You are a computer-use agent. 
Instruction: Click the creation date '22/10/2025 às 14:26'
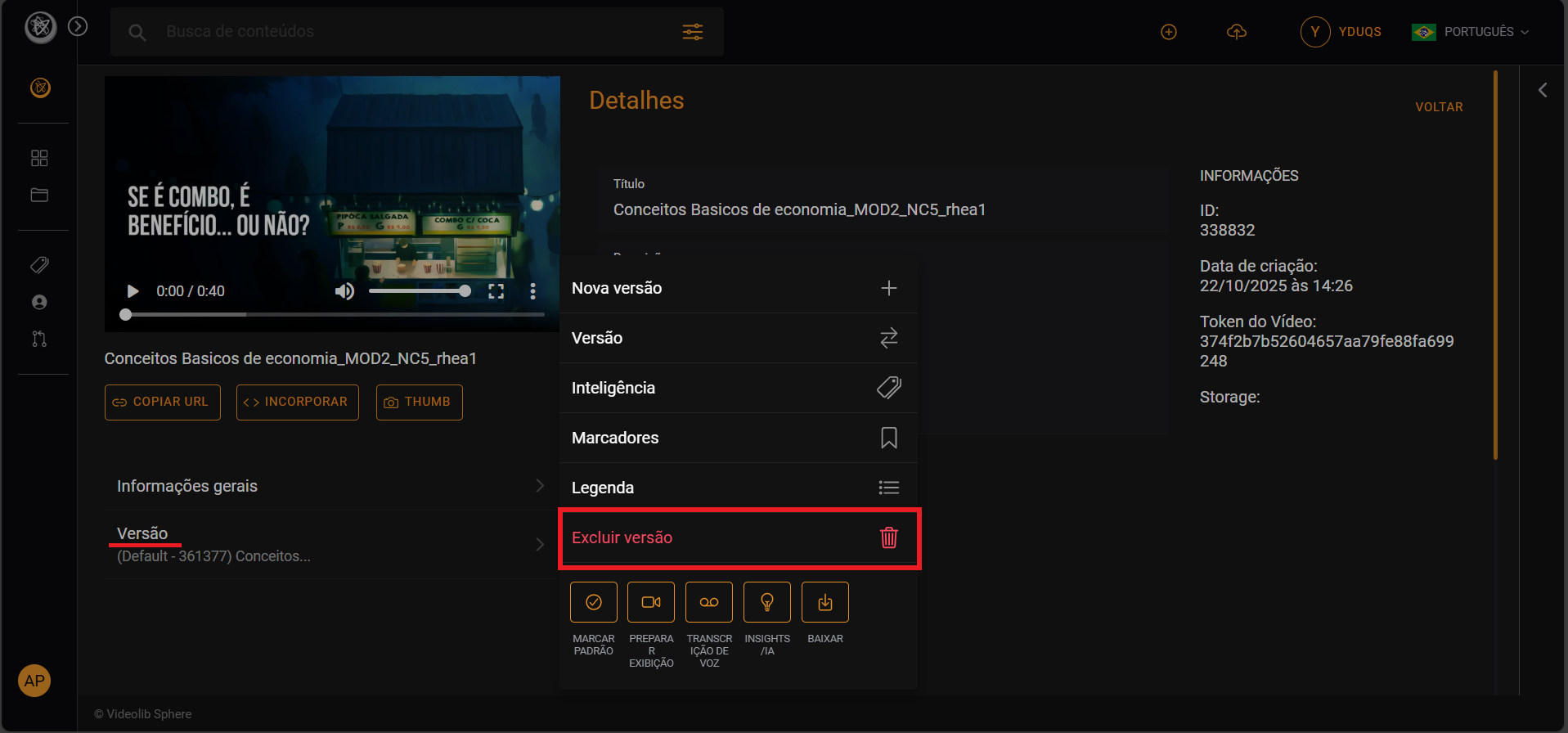(x=1276, y=286)
